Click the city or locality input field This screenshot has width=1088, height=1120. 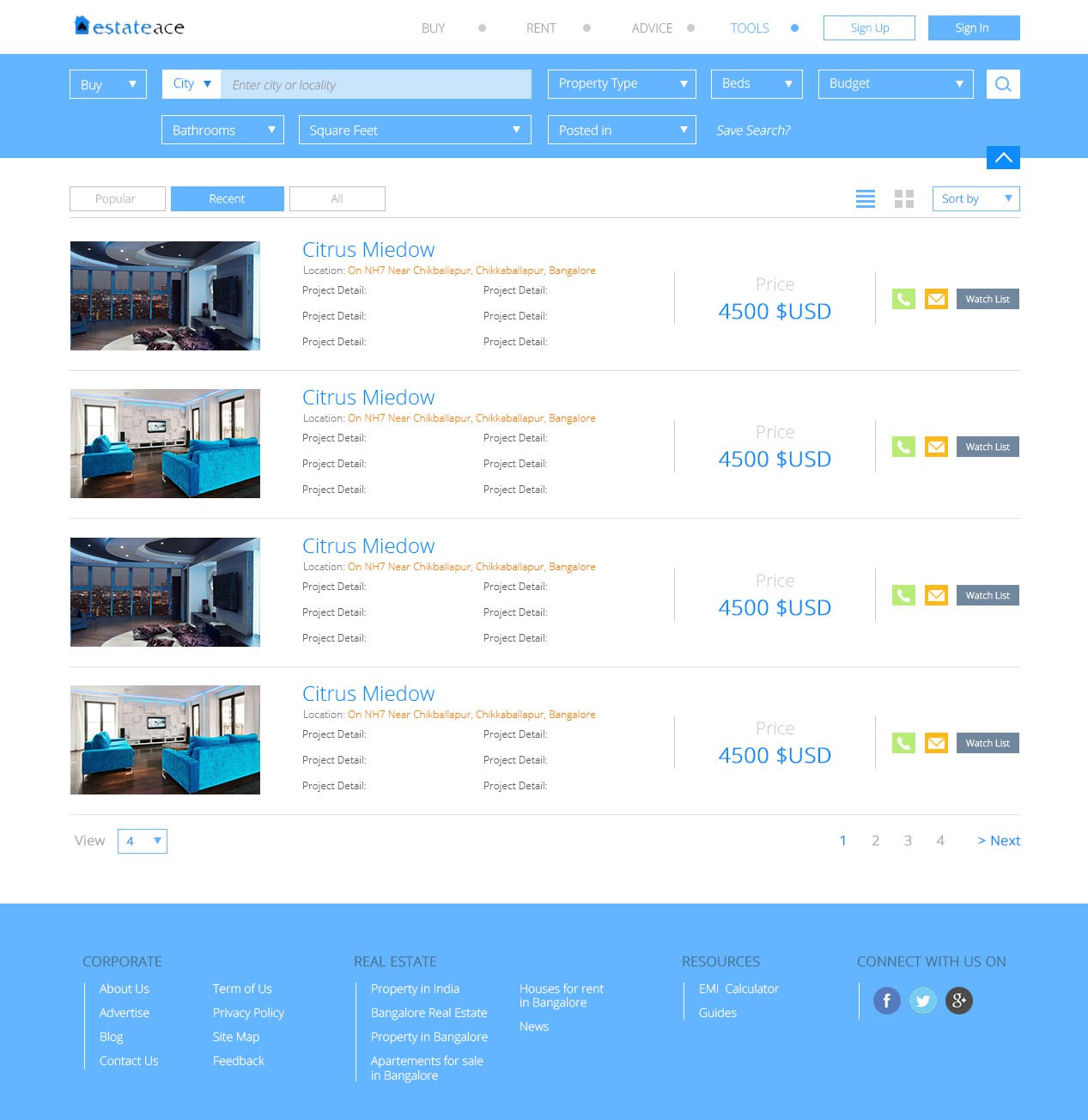pos(375,84)
